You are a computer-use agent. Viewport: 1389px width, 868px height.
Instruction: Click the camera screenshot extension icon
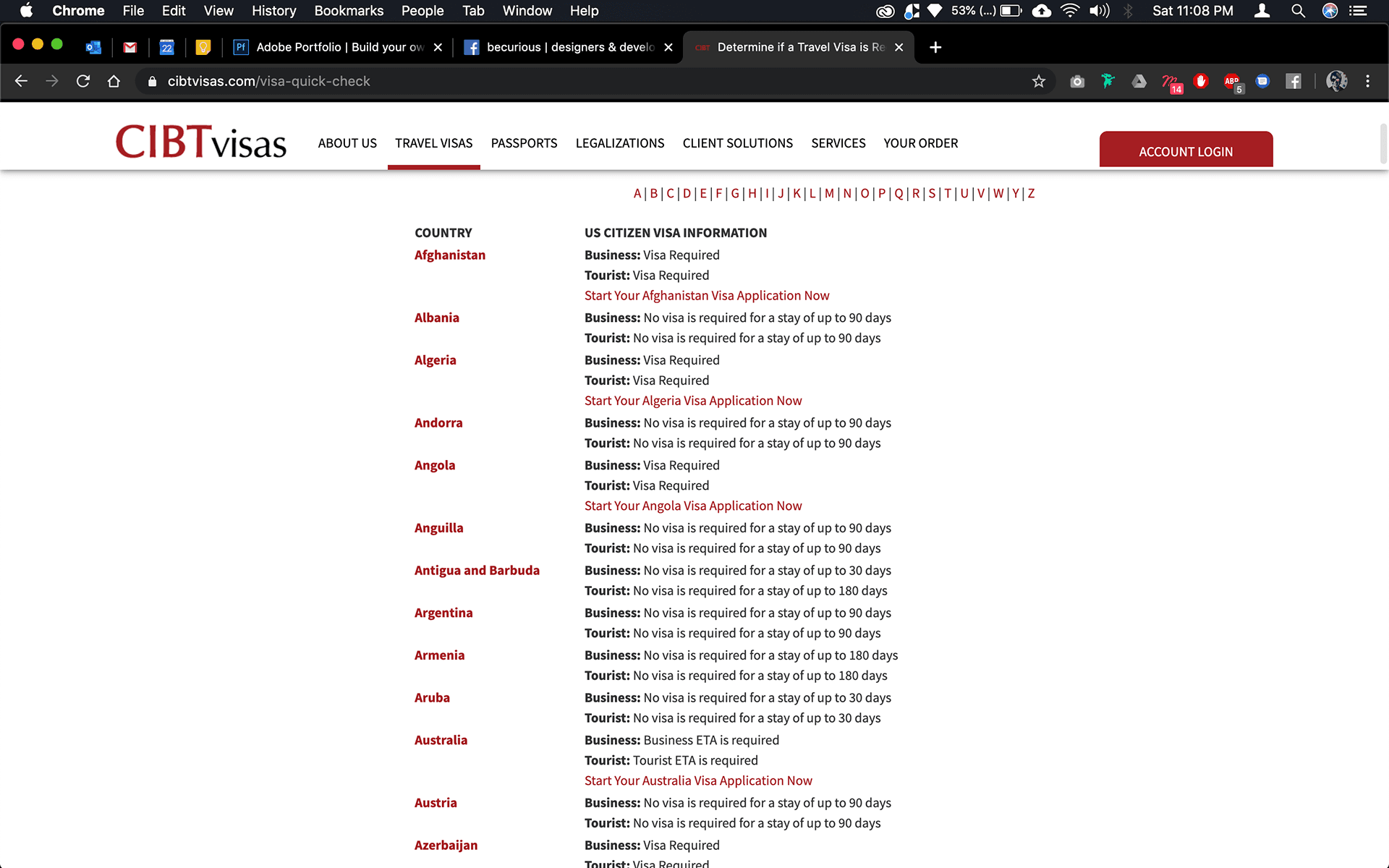coord(1077,81)
